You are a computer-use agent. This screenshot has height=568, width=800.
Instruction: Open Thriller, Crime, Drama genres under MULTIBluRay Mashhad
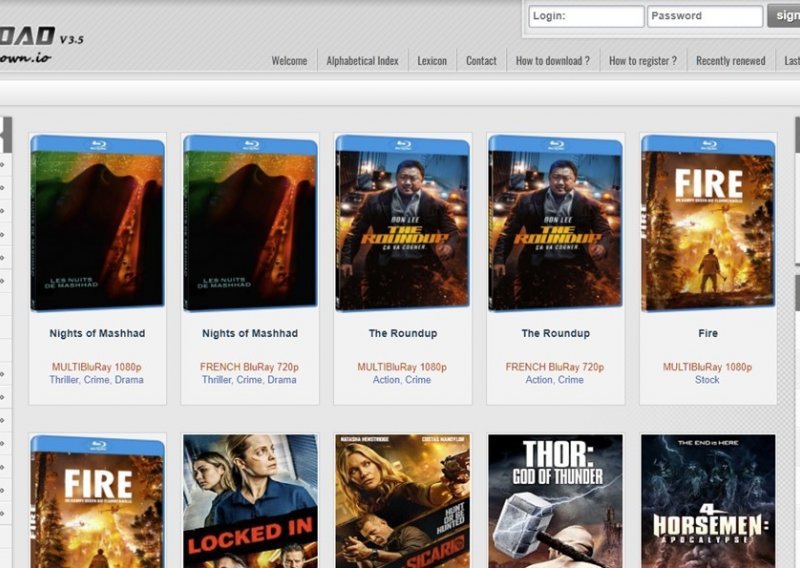point(96,380)
